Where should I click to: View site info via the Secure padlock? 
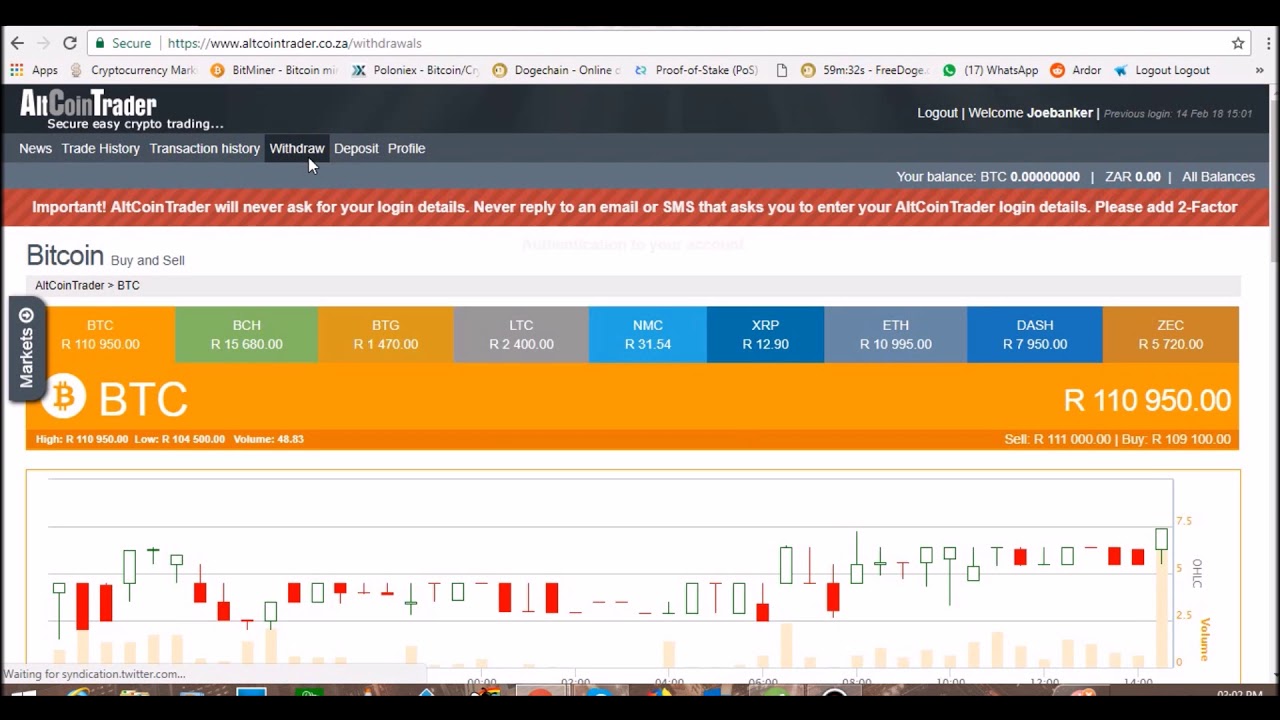click(x=122, y=43)
